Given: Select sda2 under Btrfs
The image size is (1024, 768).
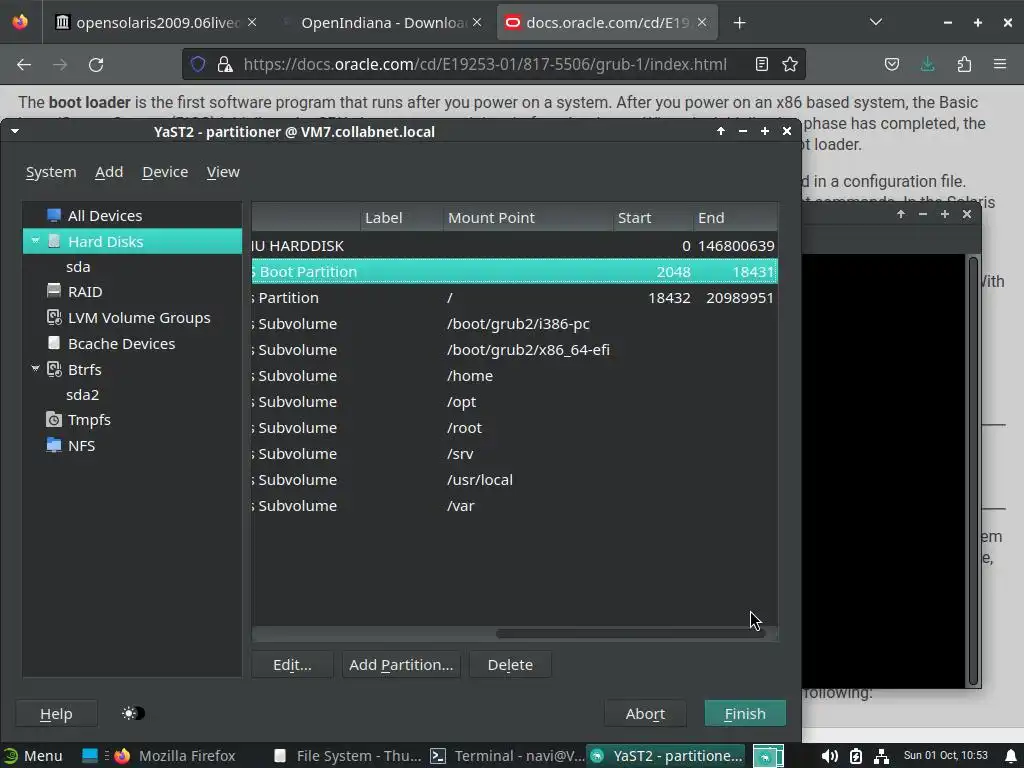Looking at the screenshot, I should click(82, 394).
